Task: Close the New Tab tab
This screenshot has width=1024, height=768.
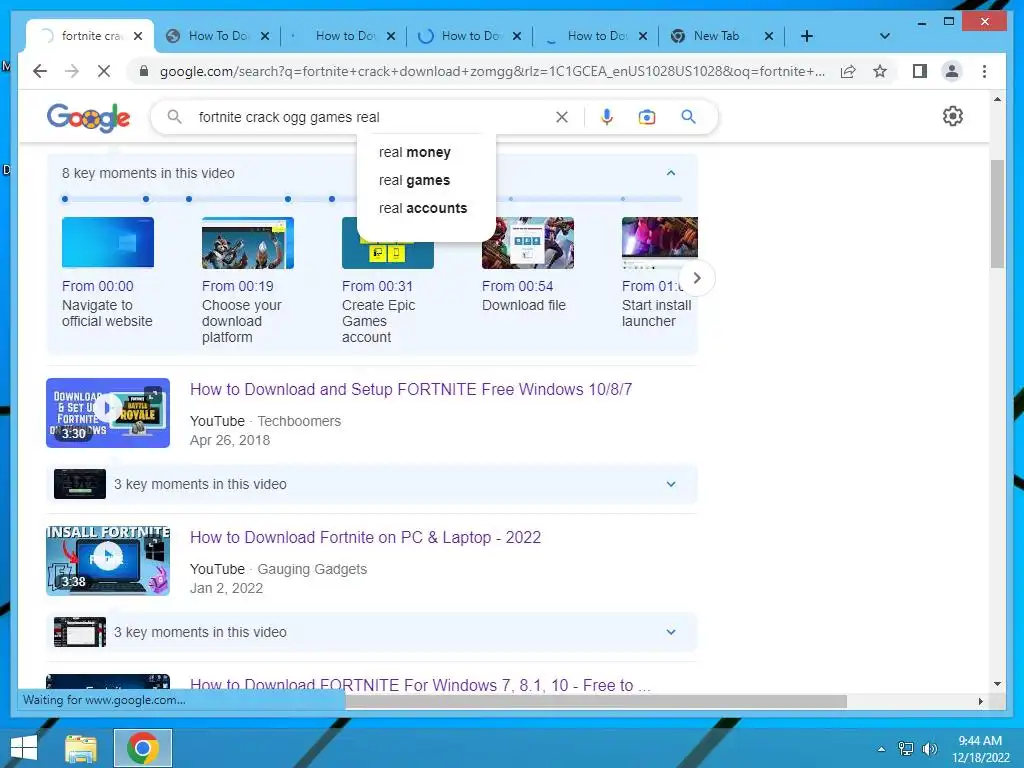Action: coord(769,36)
